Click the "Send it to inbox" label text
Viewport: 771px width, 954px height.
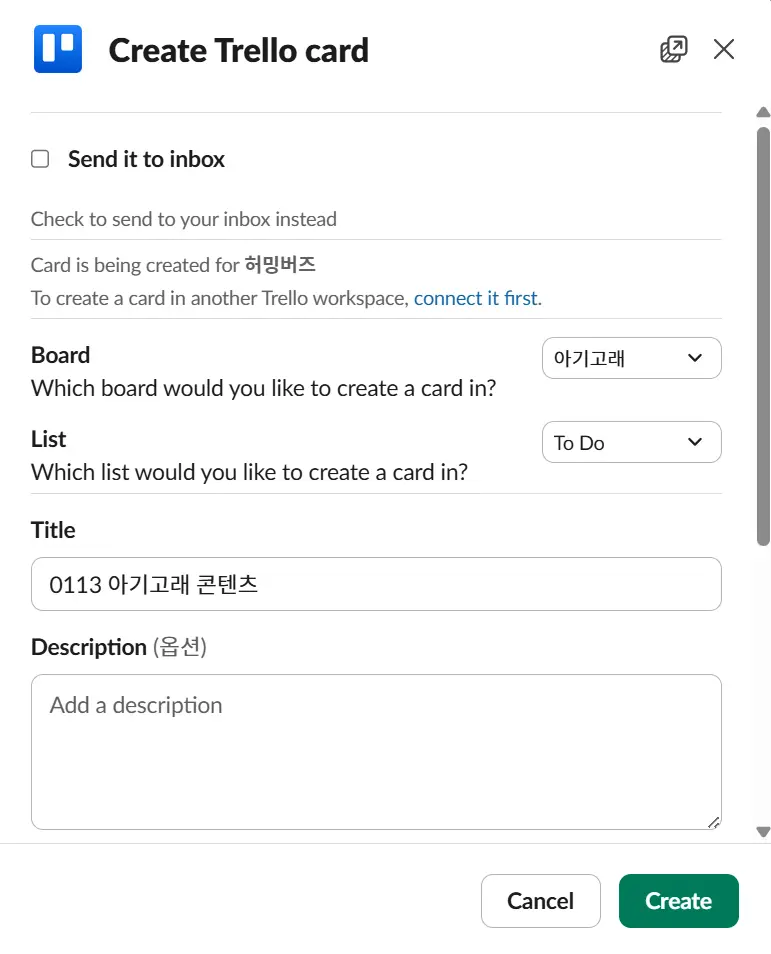146,159
